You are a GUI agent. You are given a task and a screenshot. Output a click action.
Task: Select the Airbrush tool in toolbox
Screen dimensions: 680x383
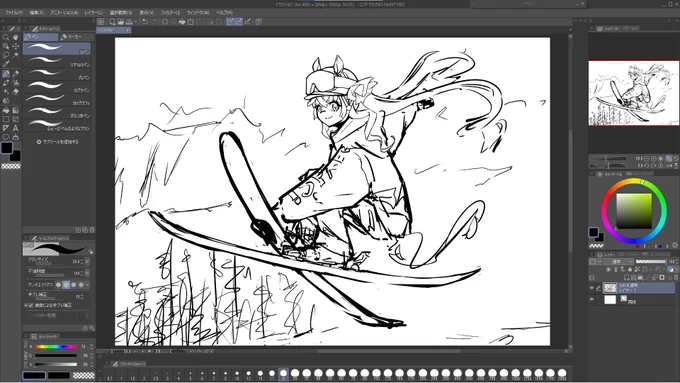pyautogui.click(x=16, y=83)
